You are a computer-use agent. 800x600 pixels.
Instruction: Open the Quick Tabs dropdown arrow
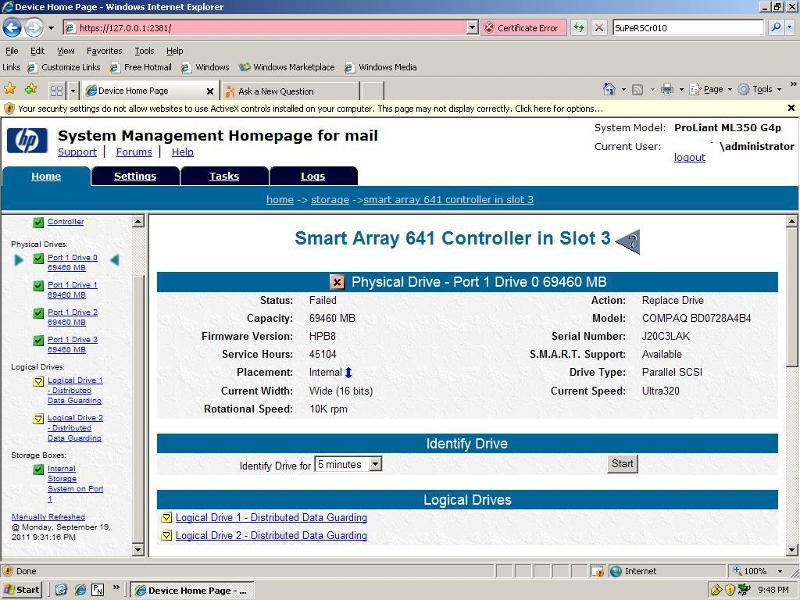tap(72, 91)
